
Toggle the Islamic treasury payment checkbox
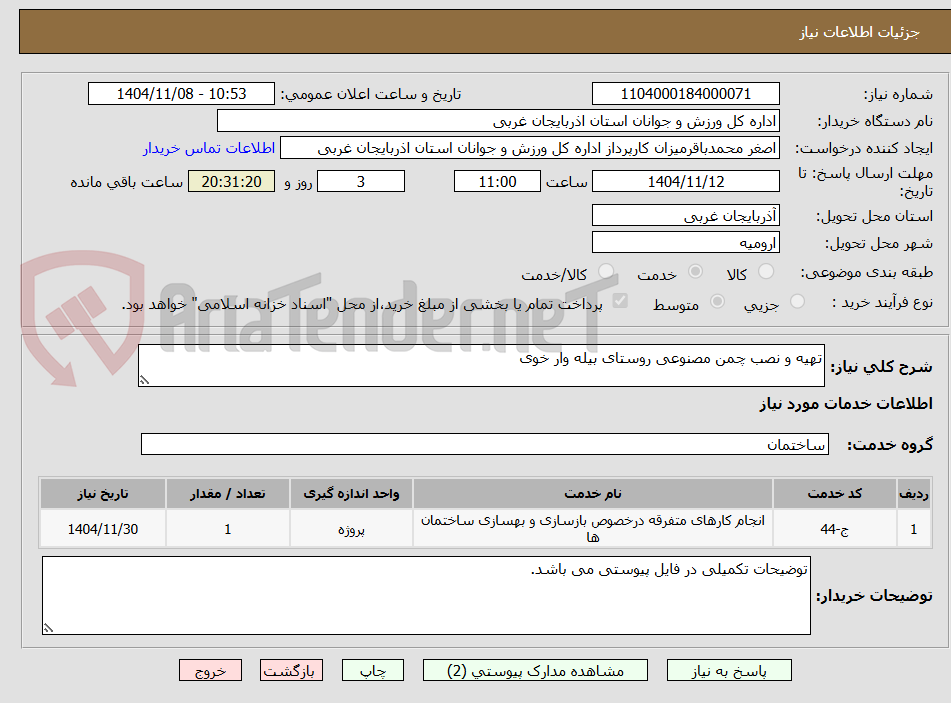[620, 301]
